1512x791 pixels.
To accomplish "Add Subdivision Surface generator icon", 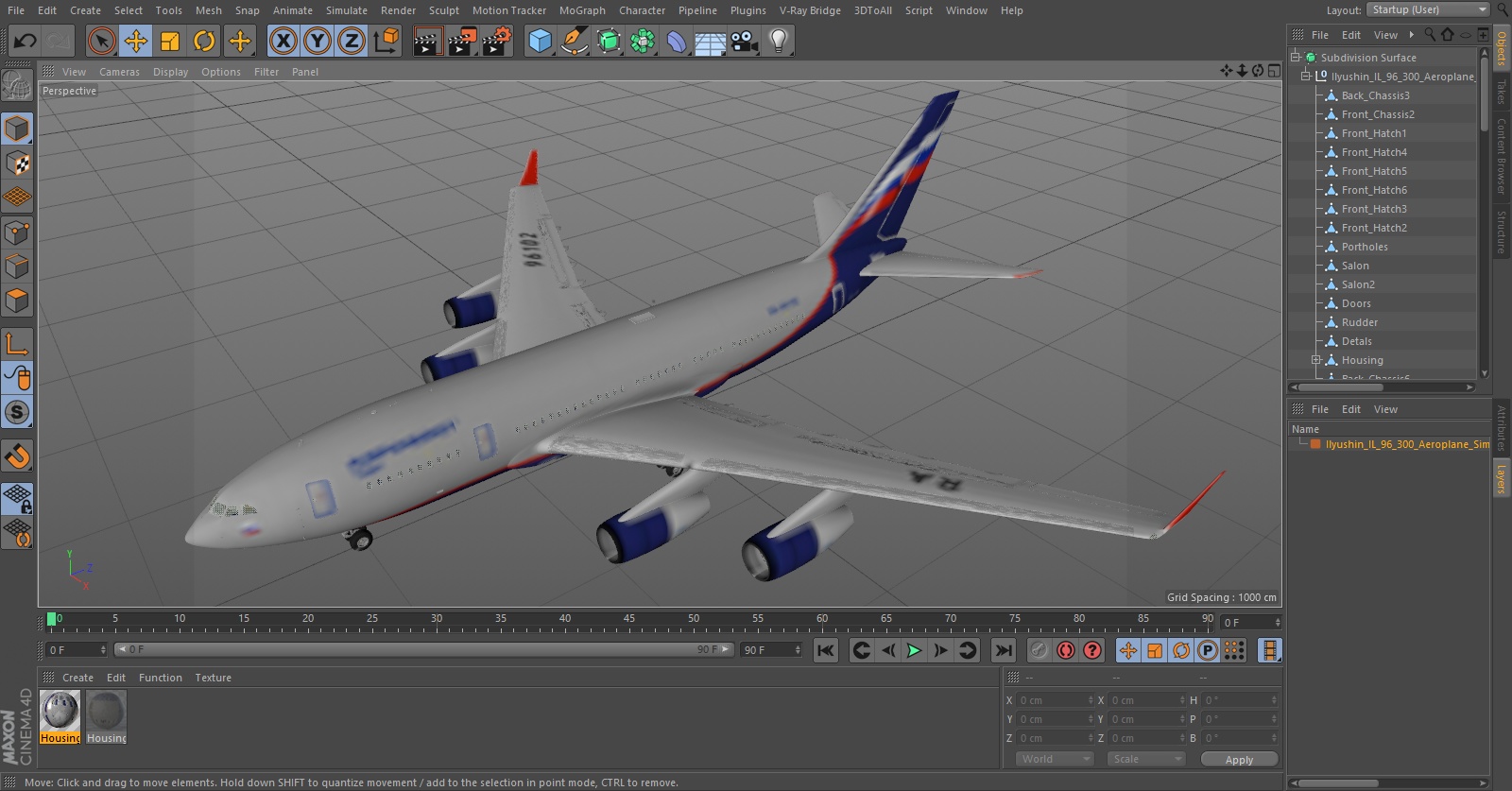I will 609,41.
